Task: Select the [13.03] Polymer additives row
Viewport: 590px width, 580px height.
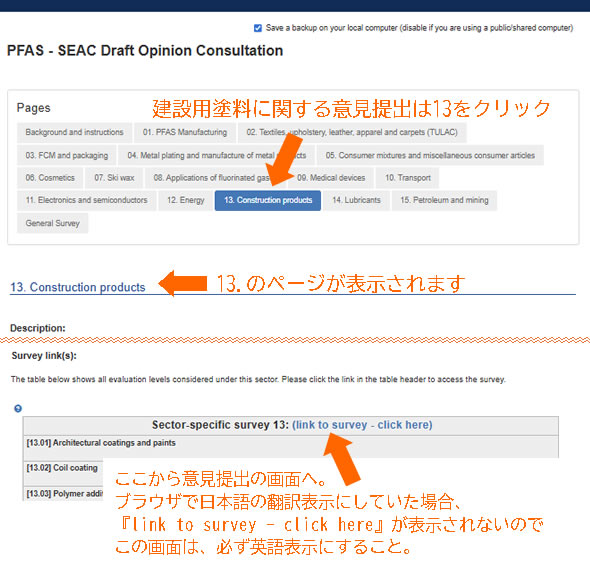Action: (63, 493)
